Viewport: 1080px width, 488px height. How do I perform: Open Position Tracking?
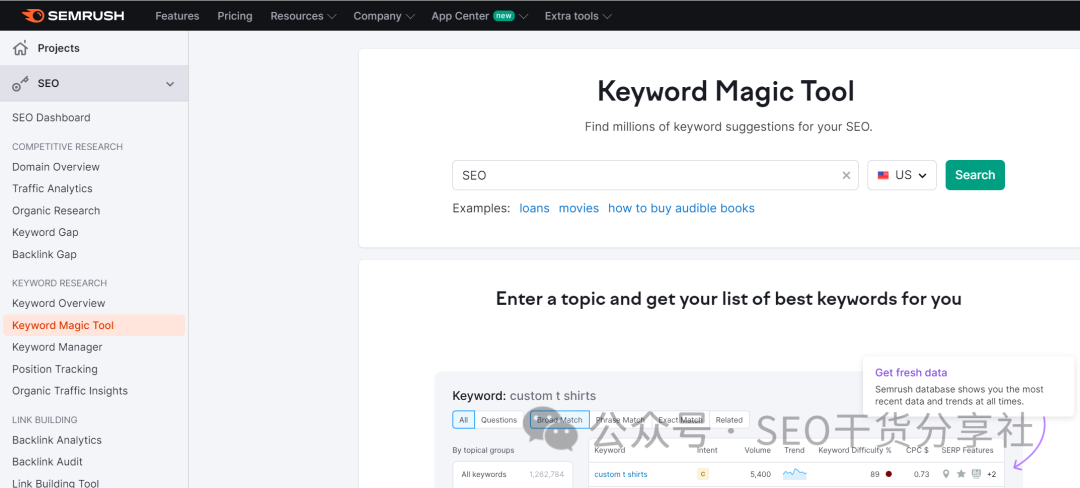click(54, 370)
